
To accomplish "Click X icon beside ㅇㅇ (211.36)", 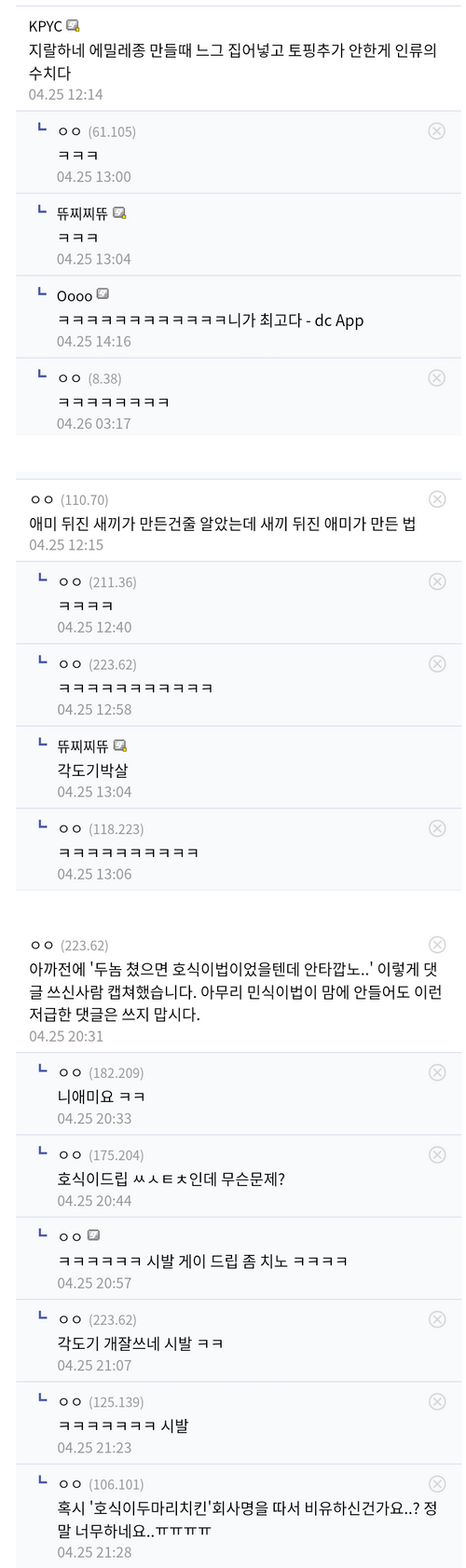I will tap(436, 581).
